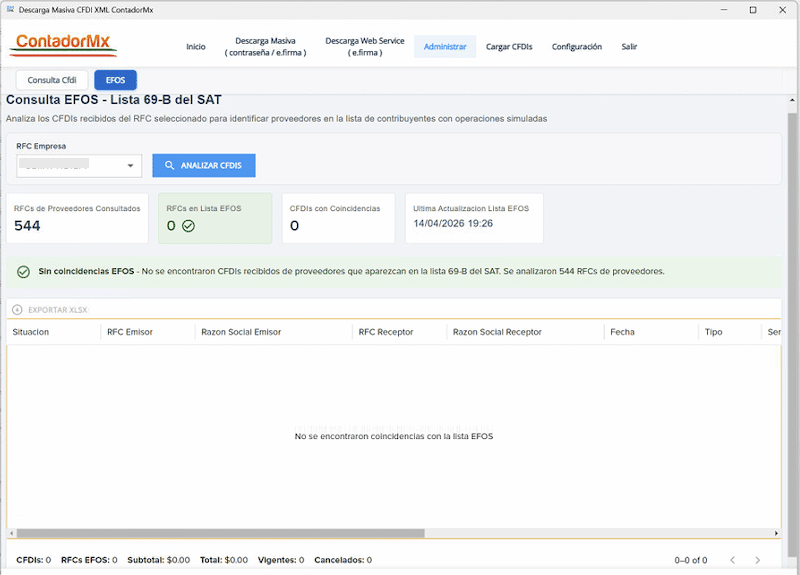Click the plus icon next to Exportar XLSX
Image resolution: width=800 pixels, height=575 pixels.
(x=17, y=310)
